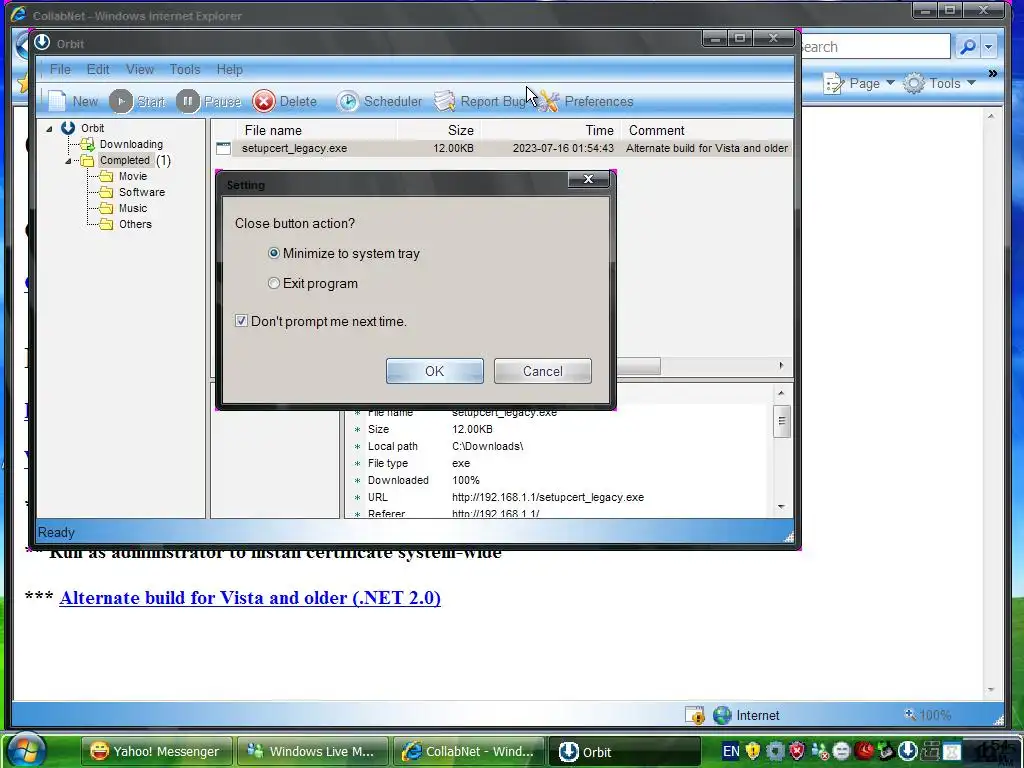Viewport: 1024px width, 768px height.
Task: Click the red Delete toolbar icon
Action: [x=264, y=101]
